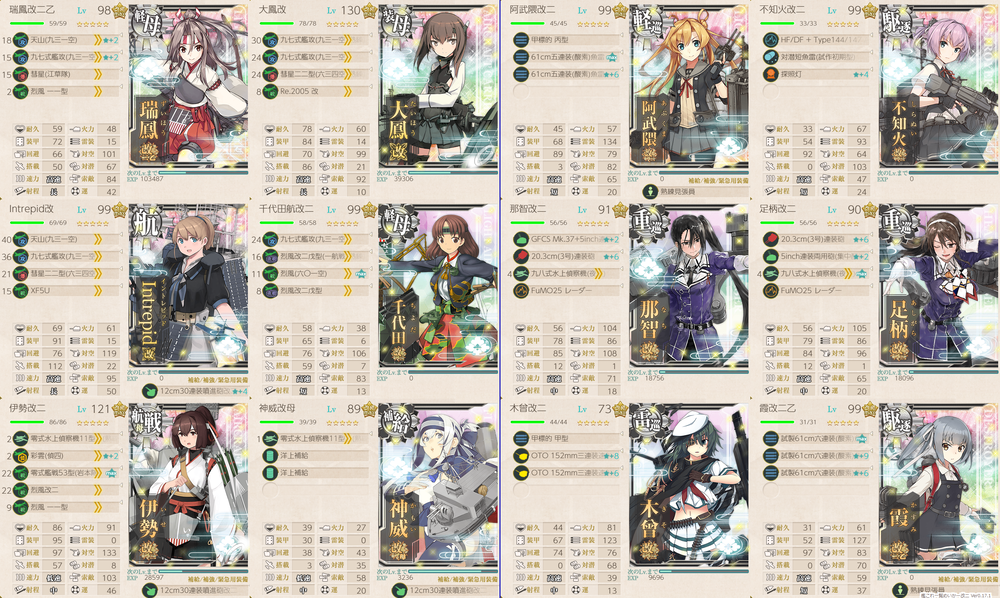
Task: Select the 彩雲(偵四) plane icon on 伊勢改二
Action: pyautogui.click(x=20, y=456)
